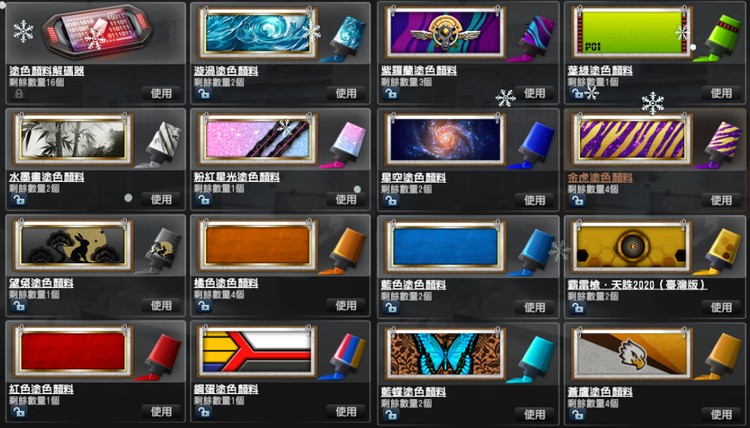Screen dimensions: 750x428
Task: Toggle the grey lock on 塗色顏料解碼器
Action: point(19,93)
